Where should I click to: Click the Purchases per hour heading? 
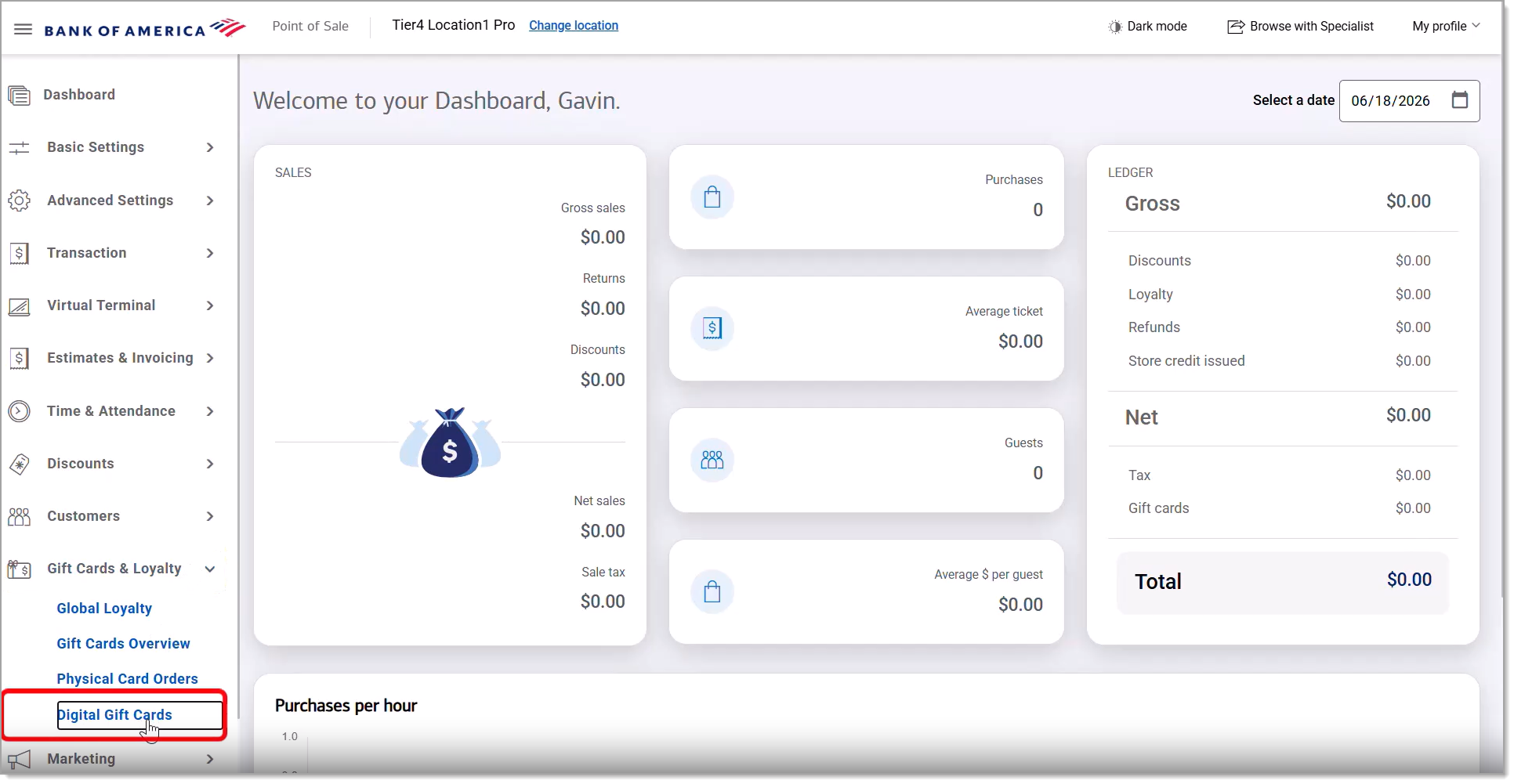[x=346, y=706]
